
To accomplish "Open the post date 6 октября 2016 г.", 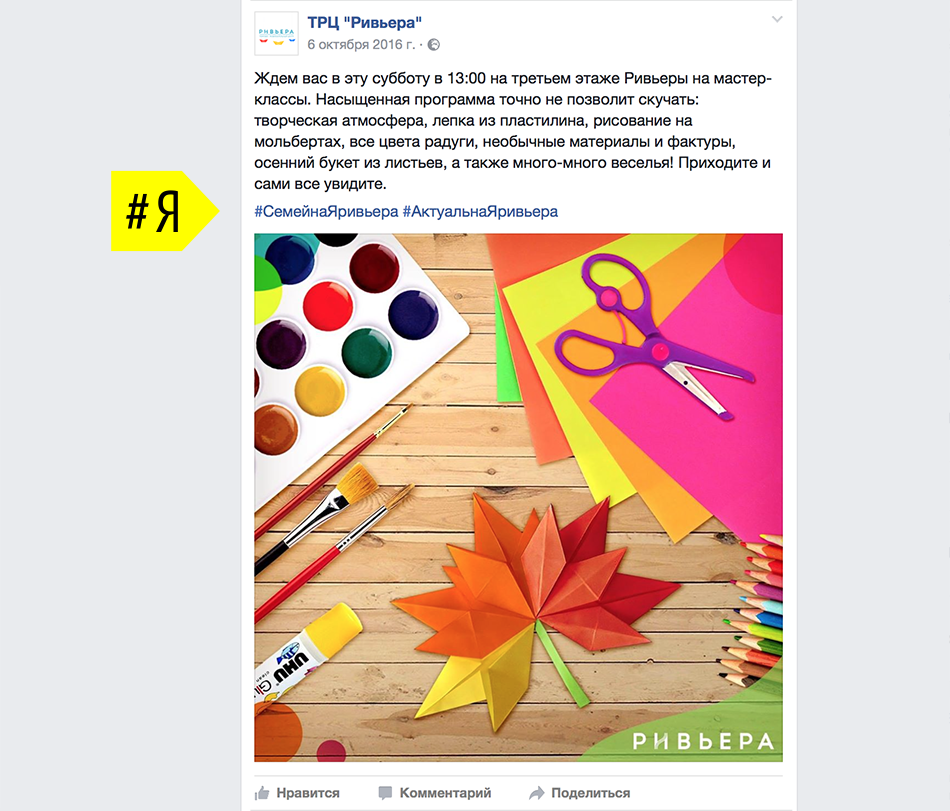I will [361, 45].
